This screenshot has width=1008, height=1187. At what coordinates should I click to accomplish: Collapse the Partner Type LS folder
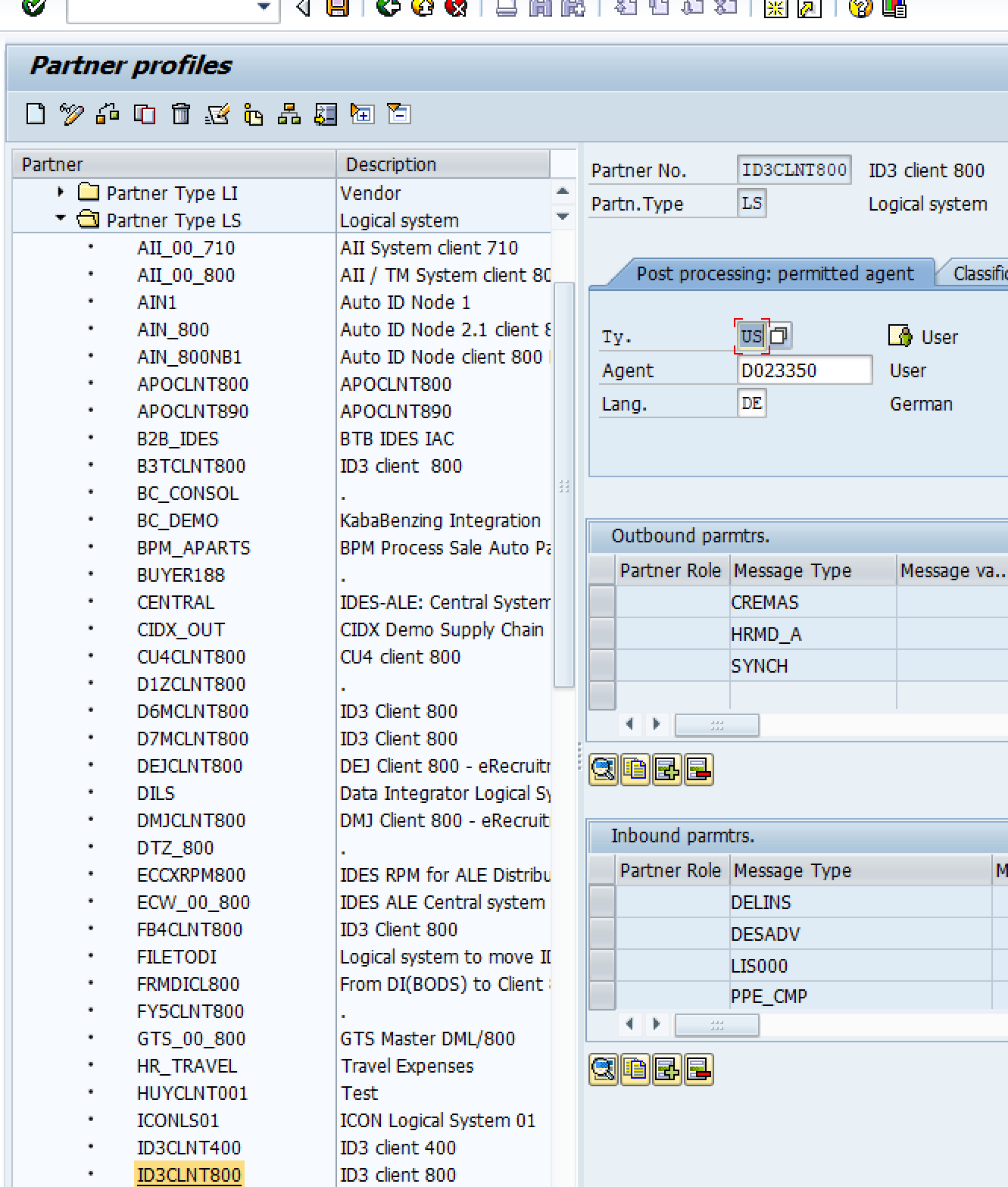pyautogui.click(x=61, y=220)
